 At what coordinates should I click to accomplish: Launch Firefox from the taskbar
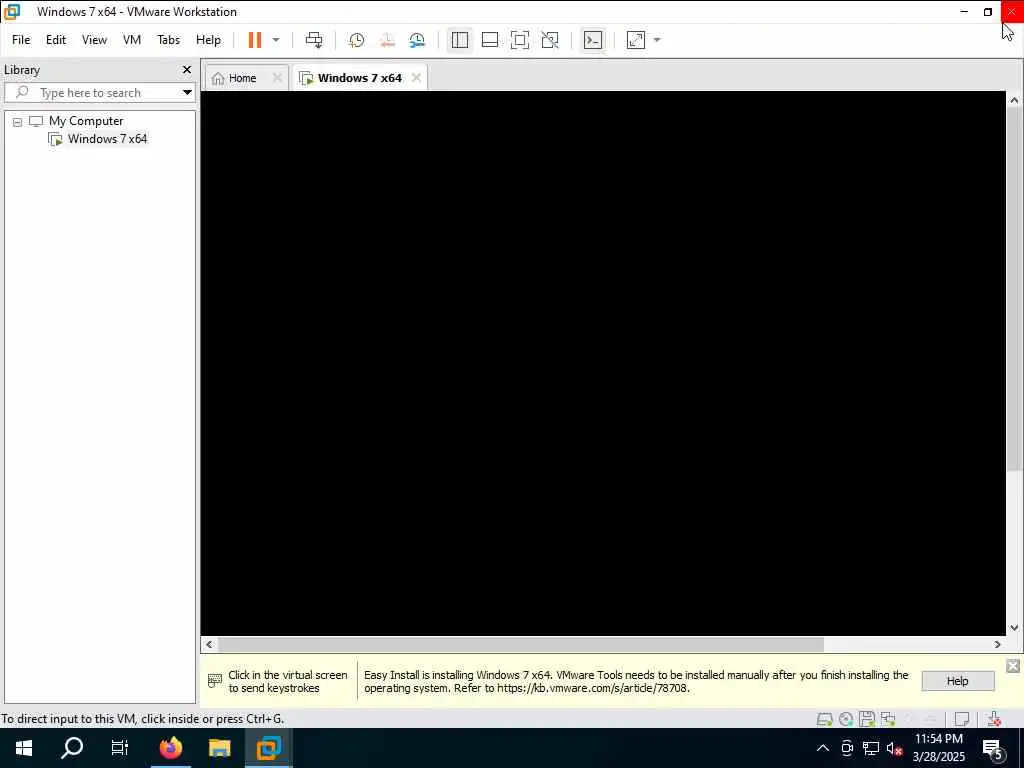point(171,748)
